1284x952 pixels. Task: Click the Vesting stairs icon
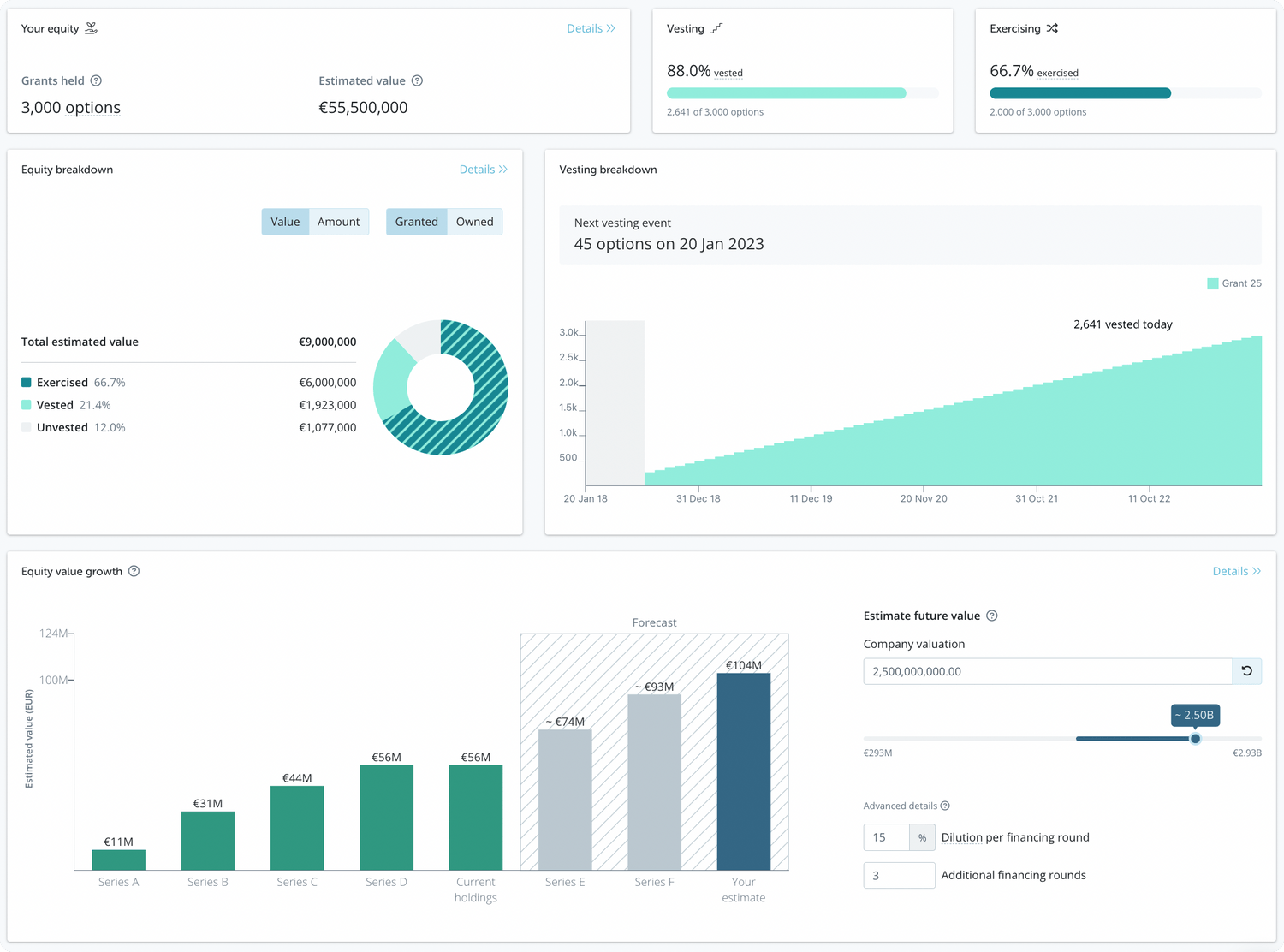[x=716, y=28]
